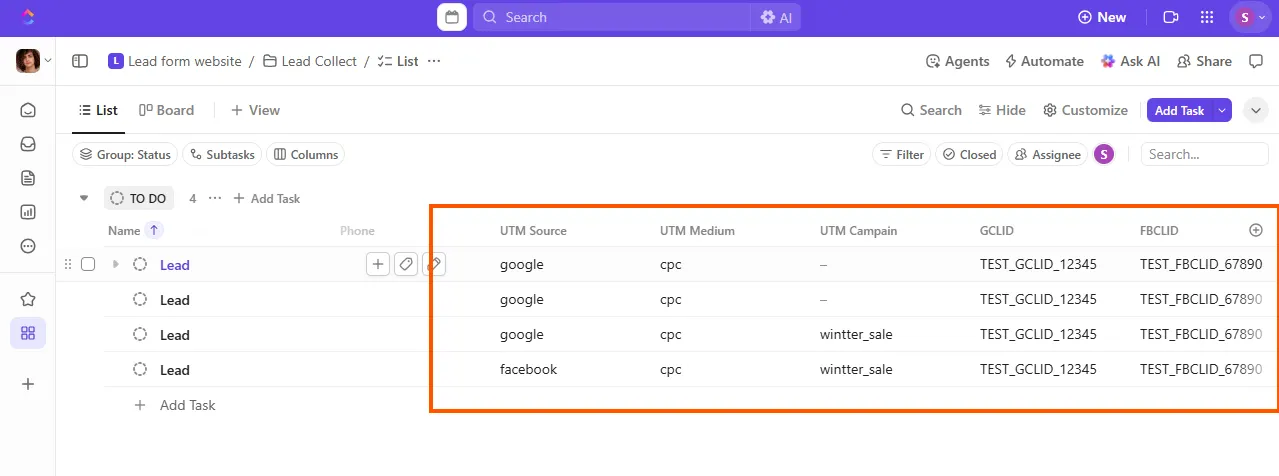Click Hide in the view toolbar

[1002, 110]
